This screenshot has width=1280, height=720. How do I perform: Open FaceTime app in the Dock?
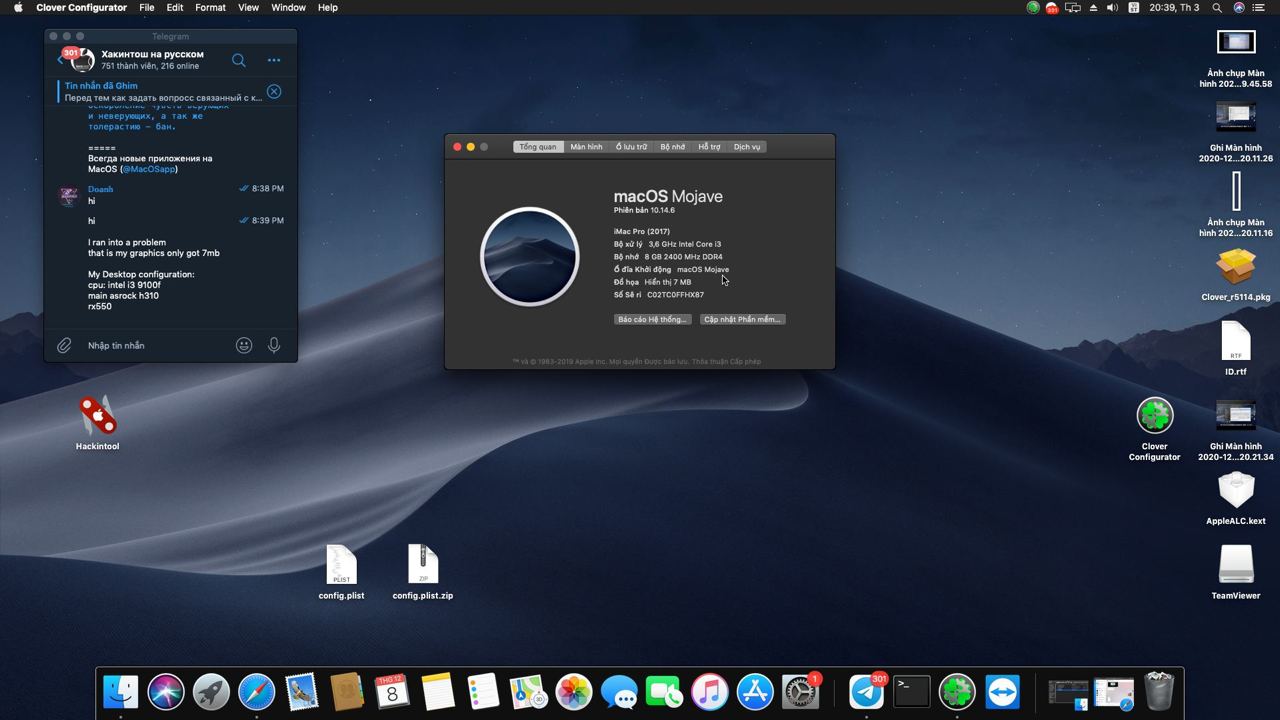coord(664,692)
